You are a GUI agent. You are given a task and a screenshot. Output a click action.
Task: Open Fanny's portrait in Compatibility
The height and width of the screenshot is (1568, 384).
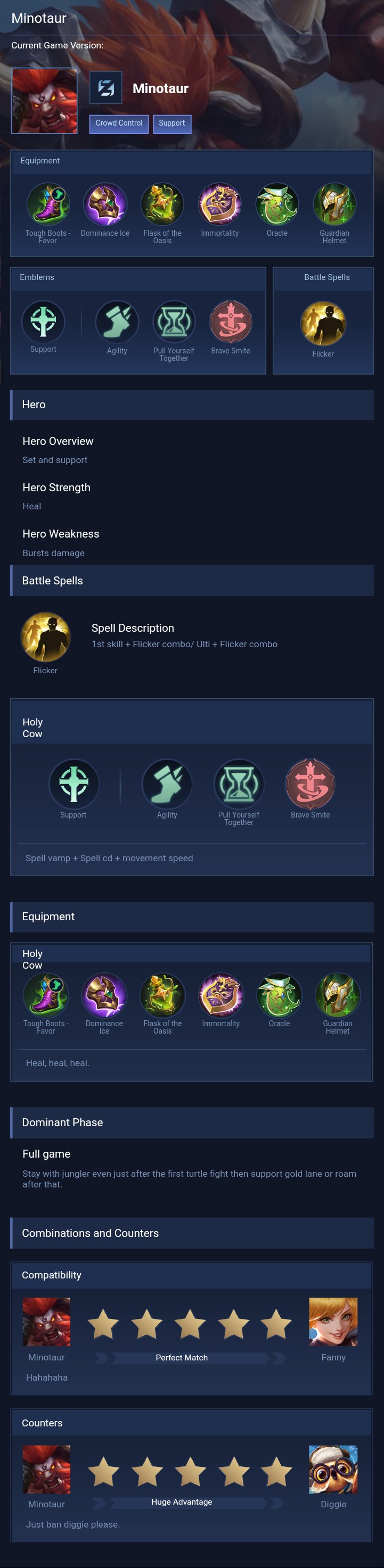[333, 1322]
